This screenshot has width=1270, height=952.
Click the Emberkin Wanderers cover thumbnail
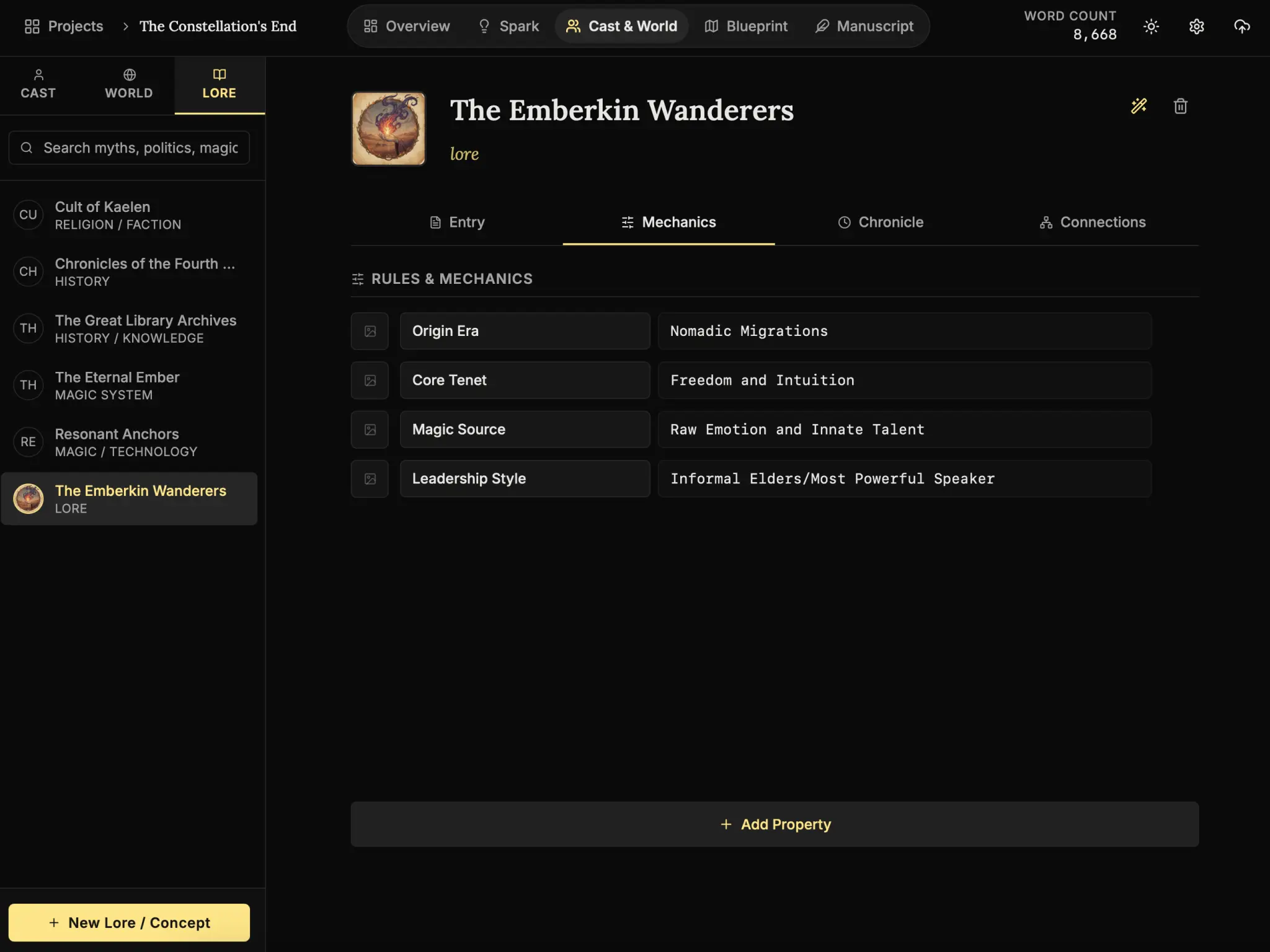(389, 129)
